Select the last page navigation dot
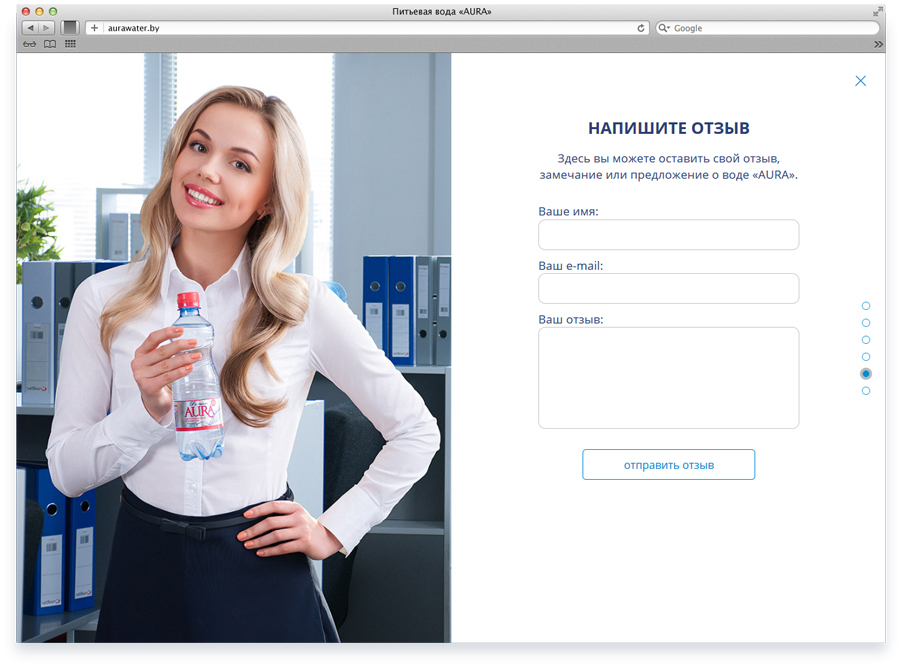The height and width of the screenshot is (666, 900). (x=866, y=391)
